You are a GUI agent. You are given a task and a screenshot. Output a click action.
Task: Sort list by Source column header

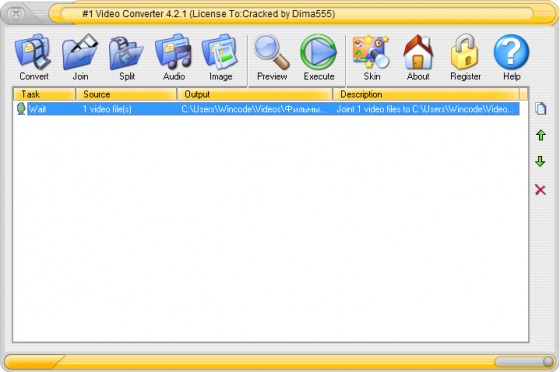(126, 94)
